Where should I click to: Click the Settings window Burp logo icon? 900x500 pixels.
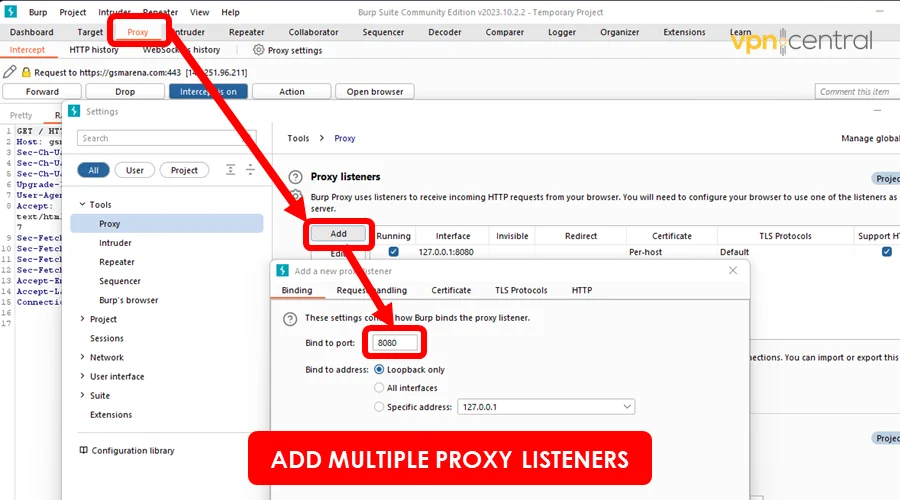point(74,111)
